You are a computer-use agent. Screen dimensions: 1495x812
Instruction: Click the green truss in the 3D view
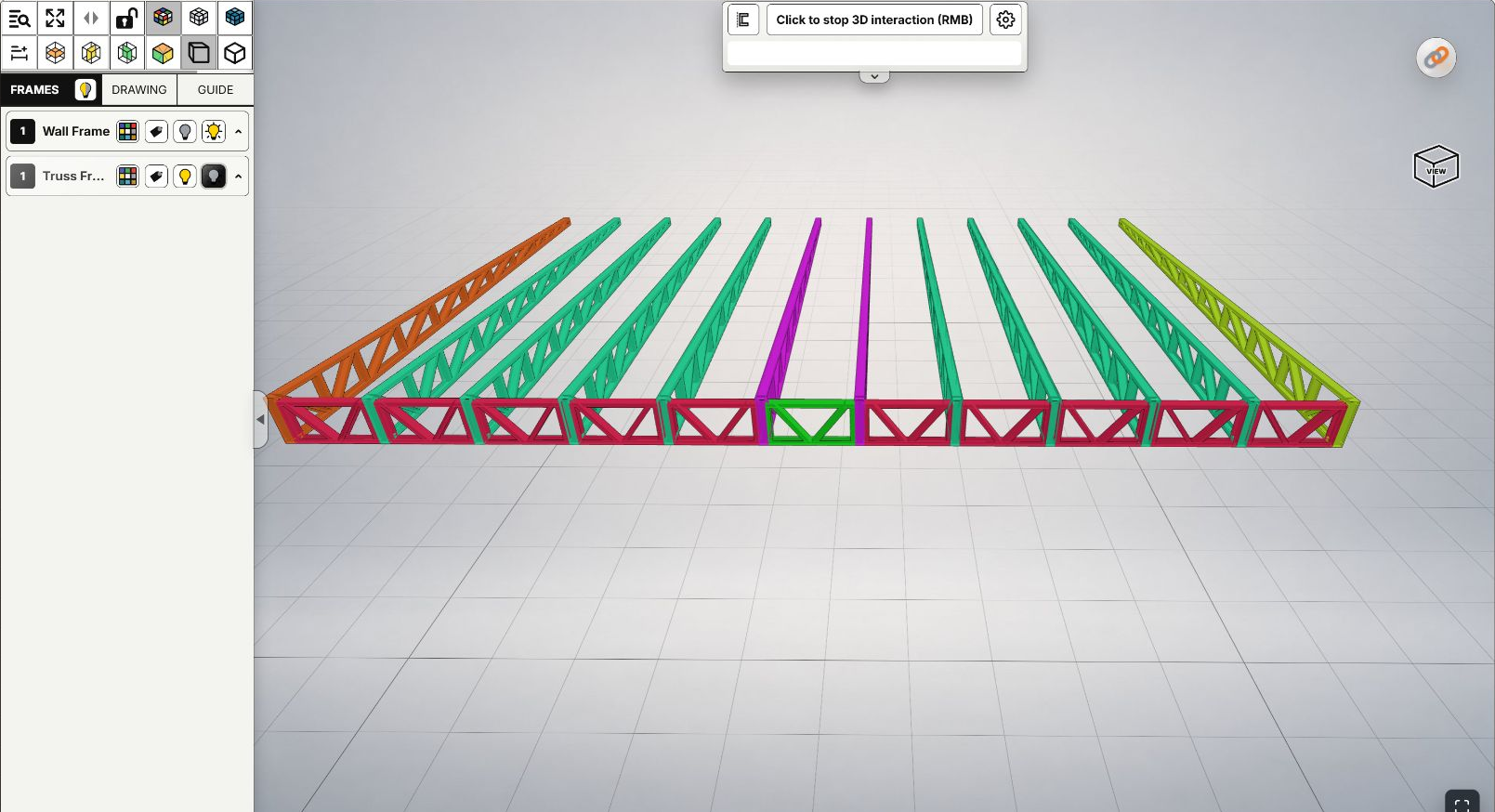pos(810,422)
